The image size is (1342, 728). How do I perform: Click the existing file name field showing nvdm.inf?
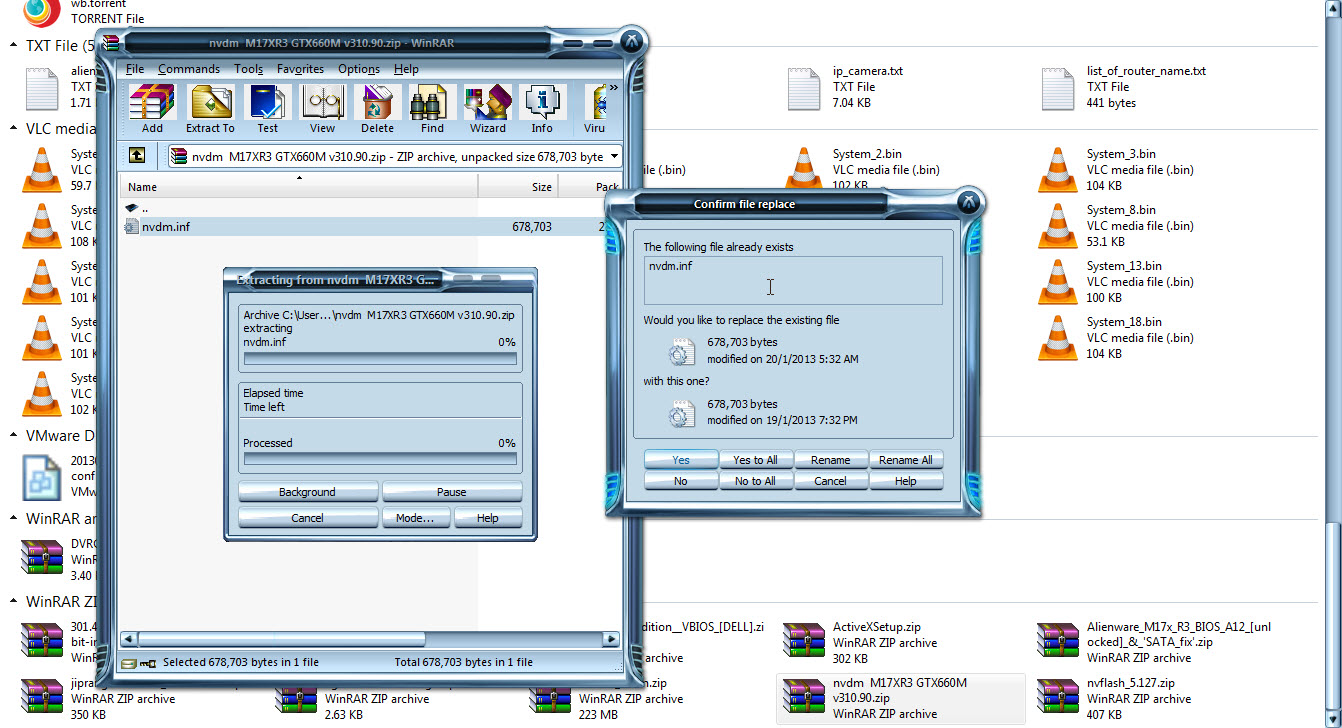tap(793, 280)
